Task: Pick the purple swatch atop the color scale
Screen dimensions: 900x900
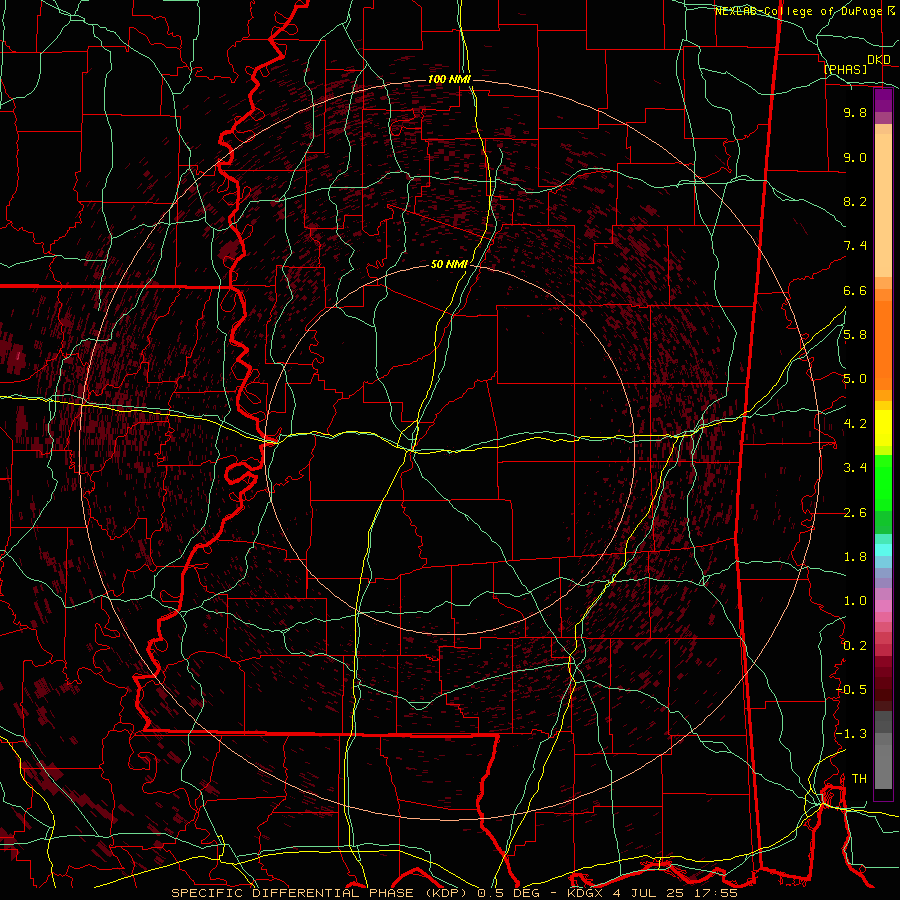Action: coord(883,101)
